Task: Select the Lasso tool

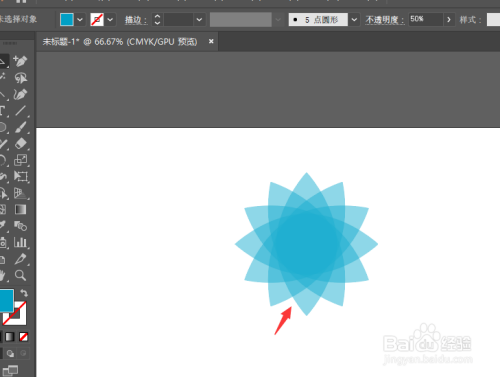Action: point(20,78)
